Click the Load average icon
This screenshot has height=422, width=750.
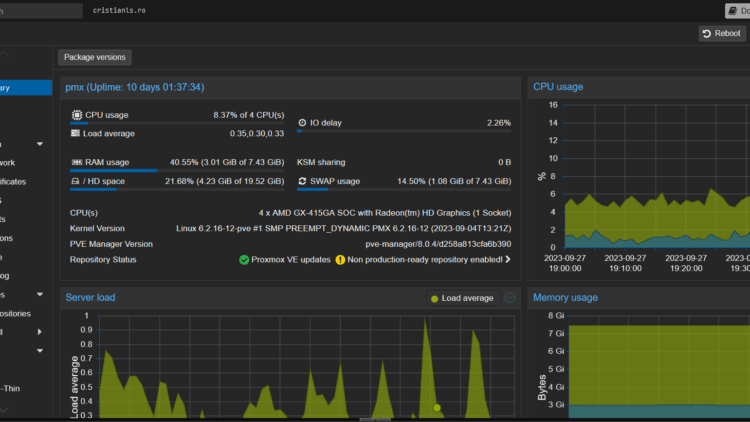point(75,133)
